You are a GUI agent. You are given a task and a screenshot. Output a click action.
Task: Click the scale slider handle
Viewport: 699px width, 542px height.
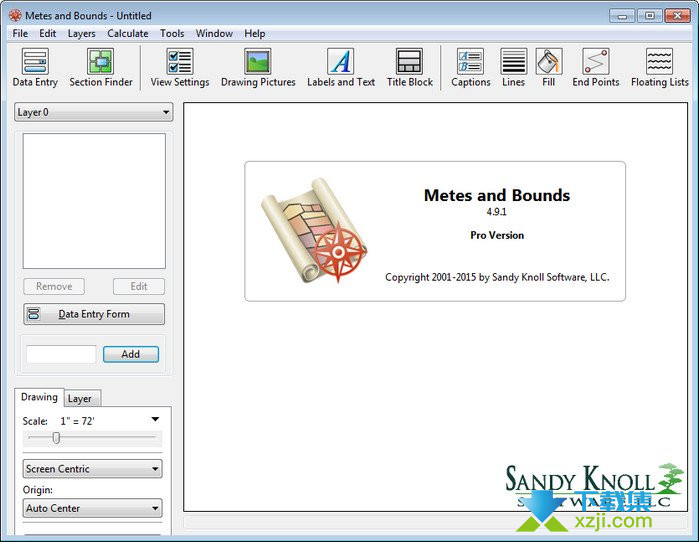tap(56, 438)
